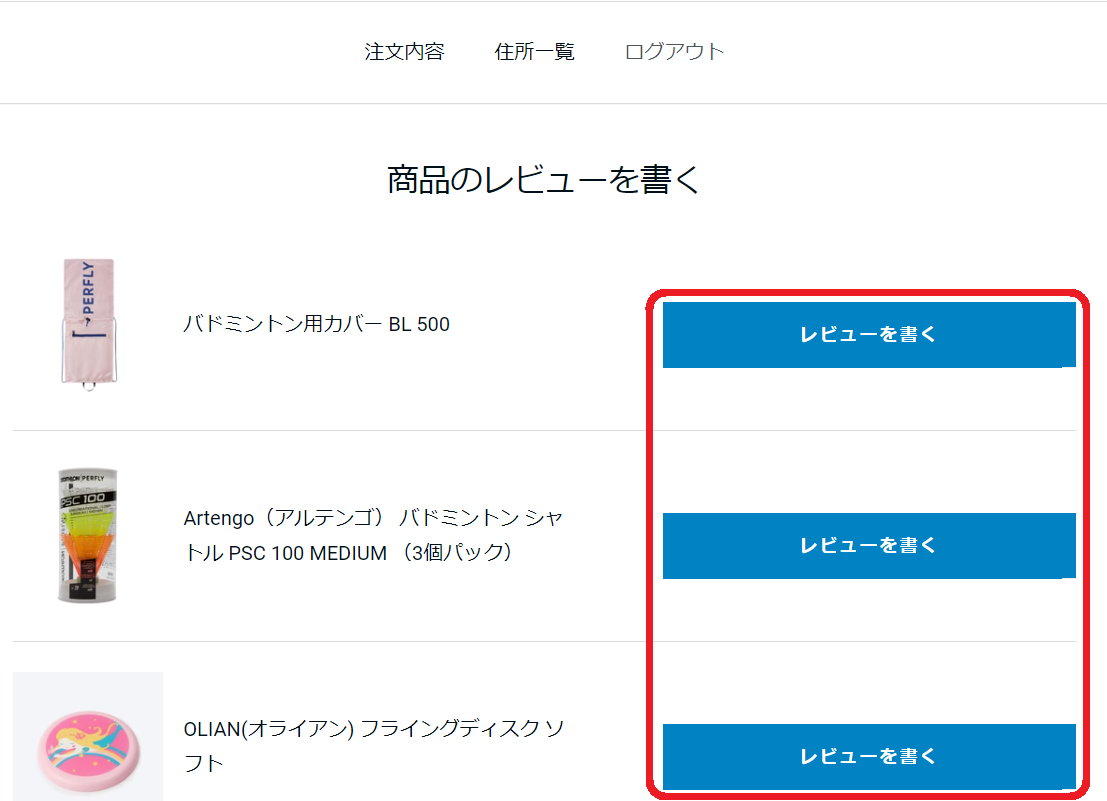1107x801 pixels.
Task: Open the pink flying disc thumbnail
Action: pyautogui.click(x=88, y=737)
